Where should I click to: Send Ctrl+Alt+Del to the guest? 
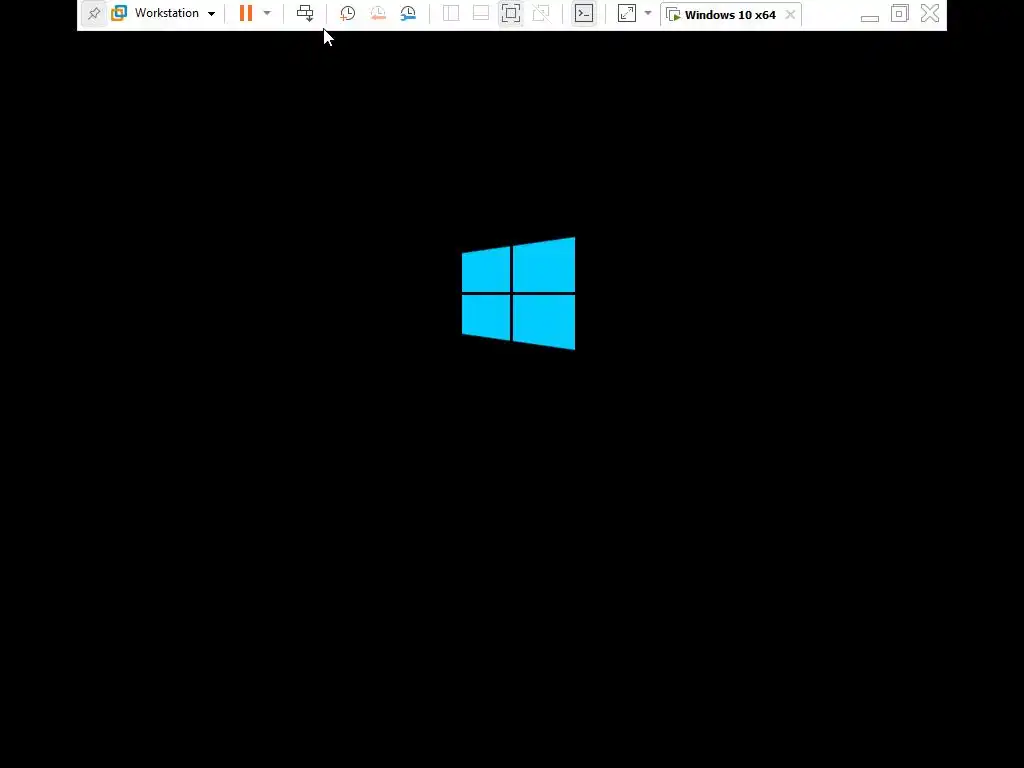pos(305,13)
